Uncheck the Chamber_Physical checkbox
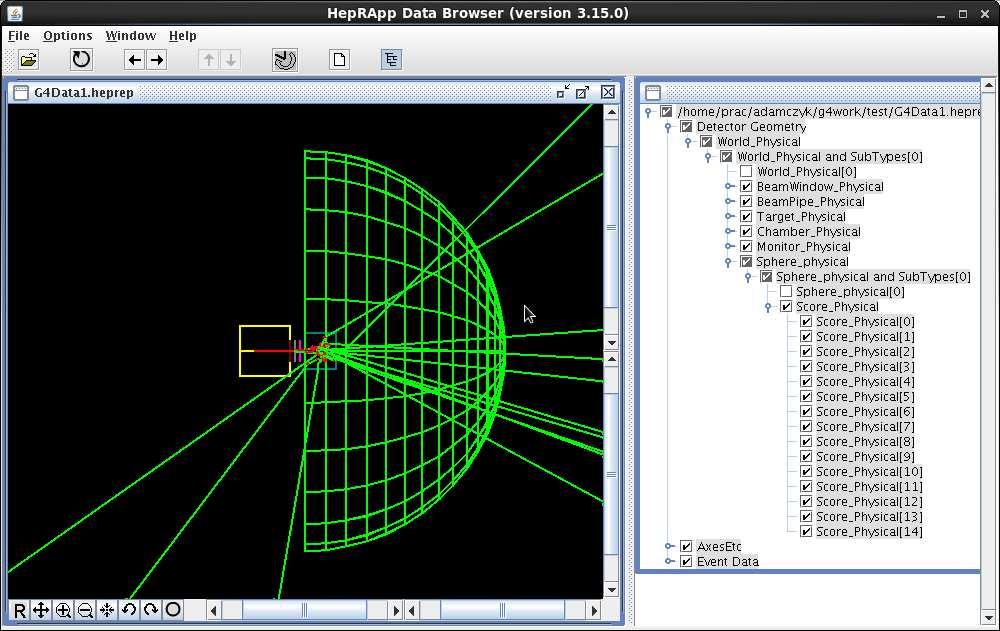 [x=746, y=232]
